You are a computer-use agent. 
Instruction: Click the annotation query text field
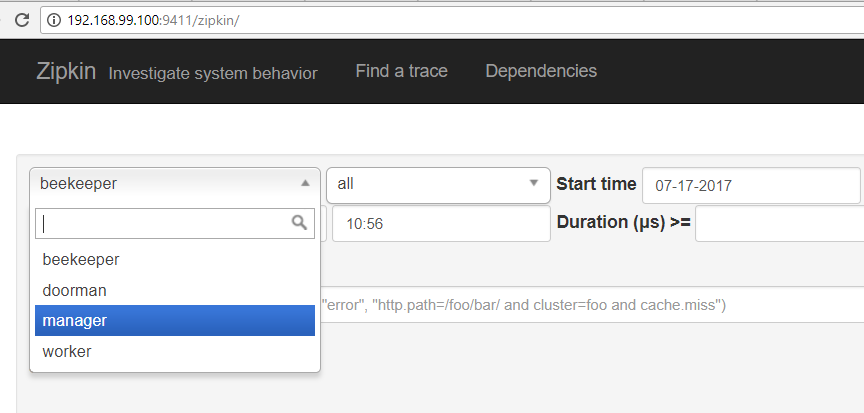point(590,305)
